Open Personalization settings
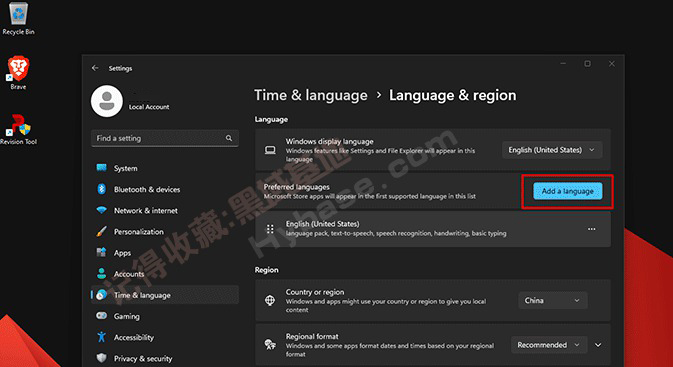The width and height of the screenshot is (673, 367). [x=165, y=231]
